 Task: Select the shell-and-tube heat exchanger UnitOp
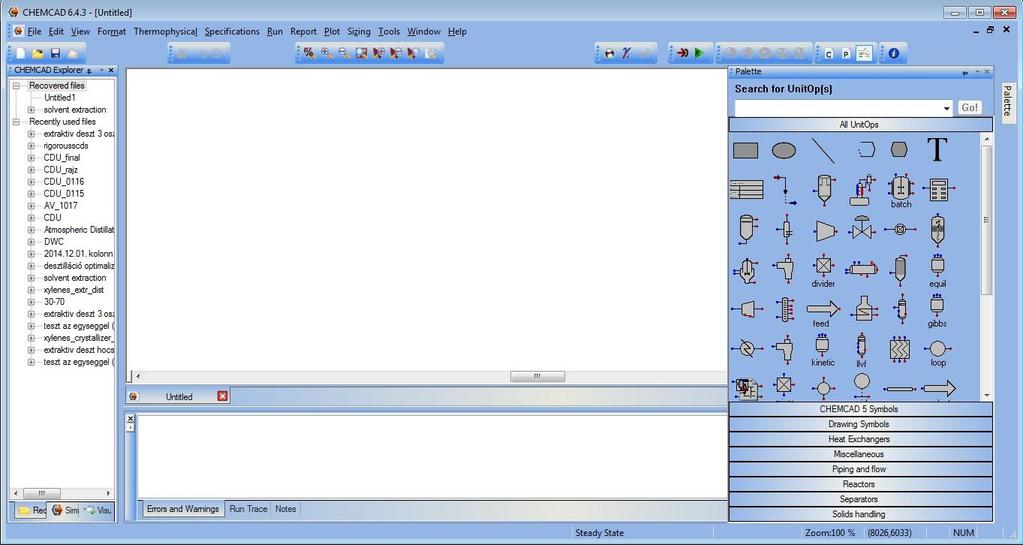pyautogui.click(x=862, y=268)
